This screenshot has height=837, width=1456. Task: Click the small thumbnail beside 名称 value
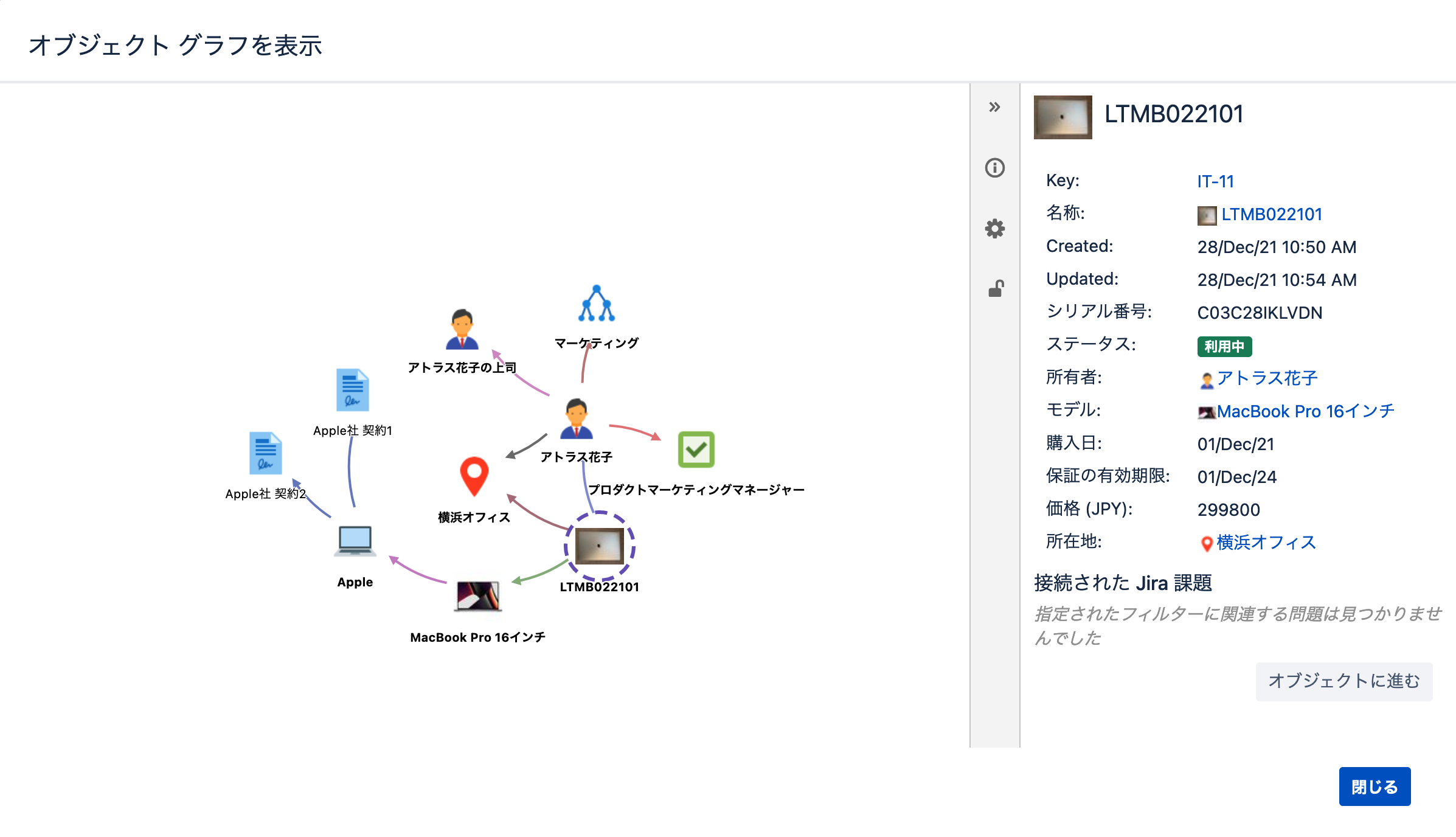click(1207, 215)
